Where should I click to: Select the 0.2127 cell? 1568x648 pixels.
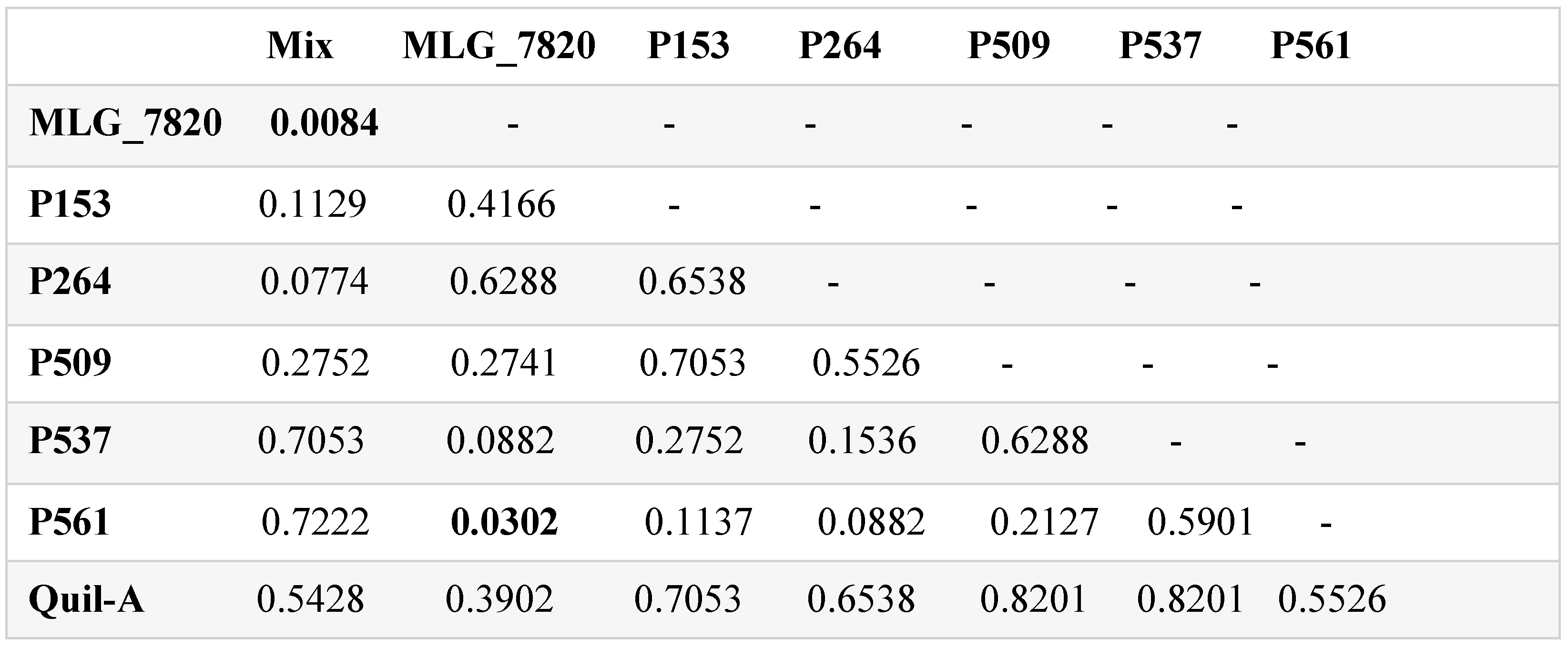[x=1044, y=522]
